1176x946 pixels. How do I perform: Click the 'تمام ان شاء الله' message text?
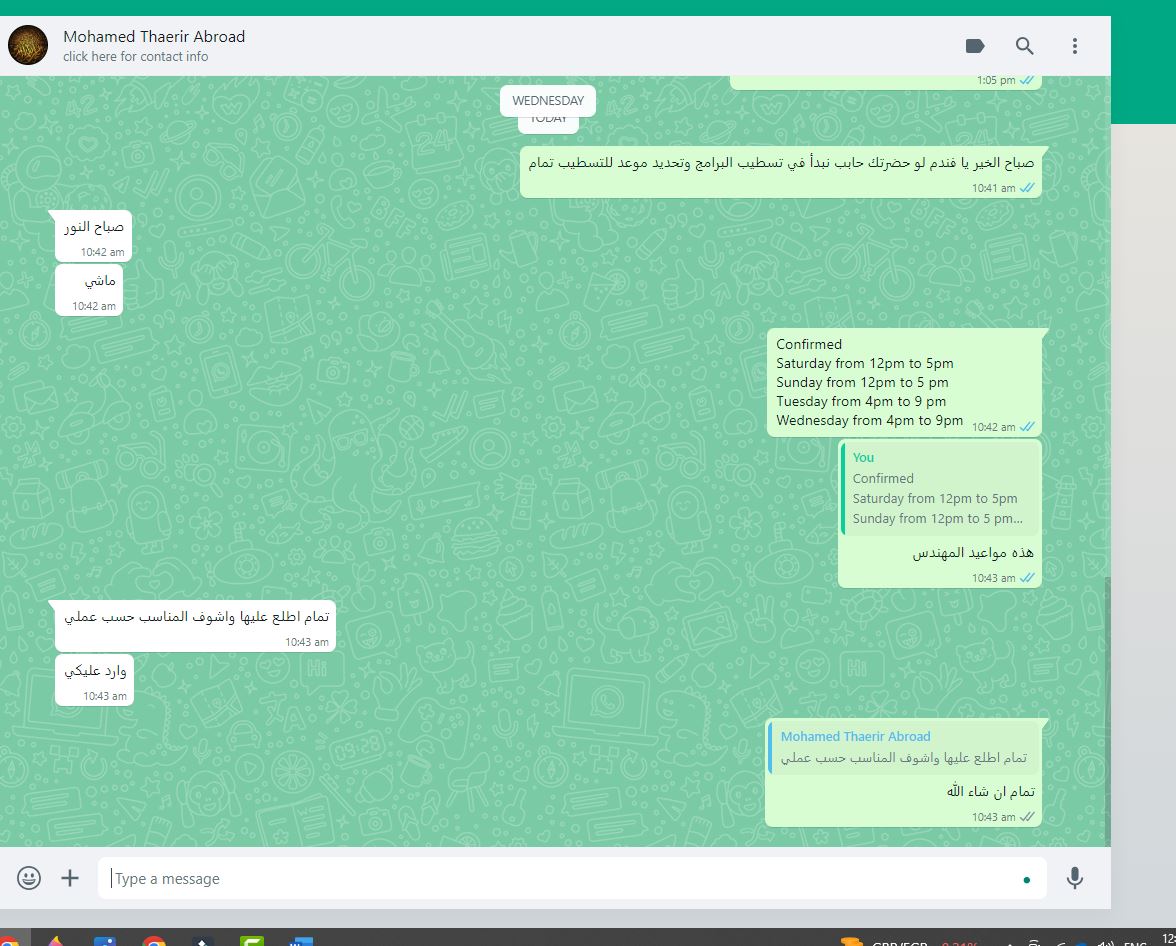[990, 791]
